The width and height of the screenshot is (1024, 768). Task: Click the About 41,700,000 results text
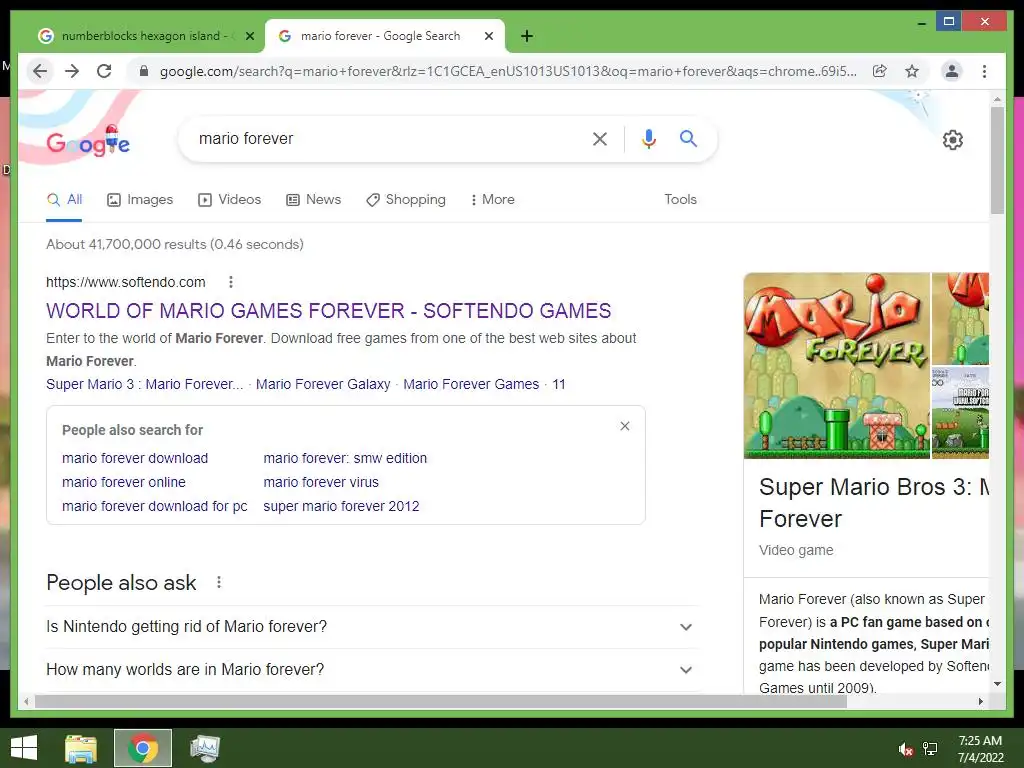[174, 244]
